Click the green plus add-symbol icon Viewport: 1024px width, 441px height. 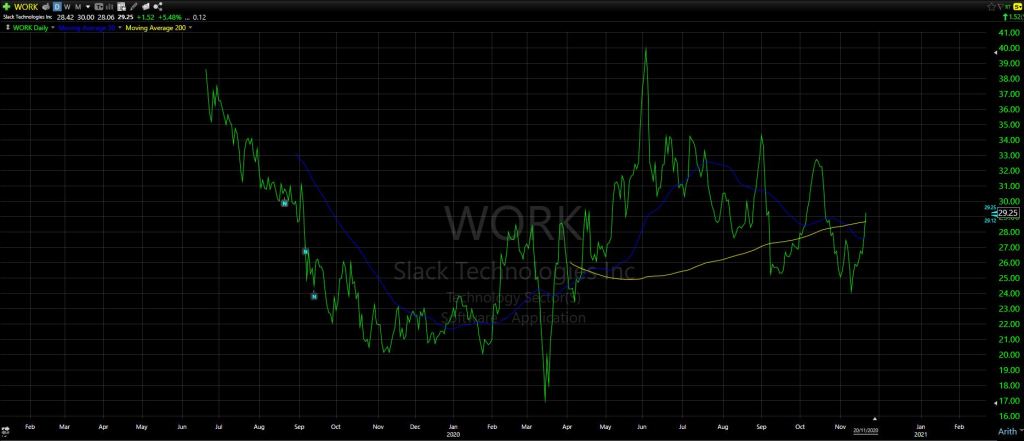click(x=7, y=6)
